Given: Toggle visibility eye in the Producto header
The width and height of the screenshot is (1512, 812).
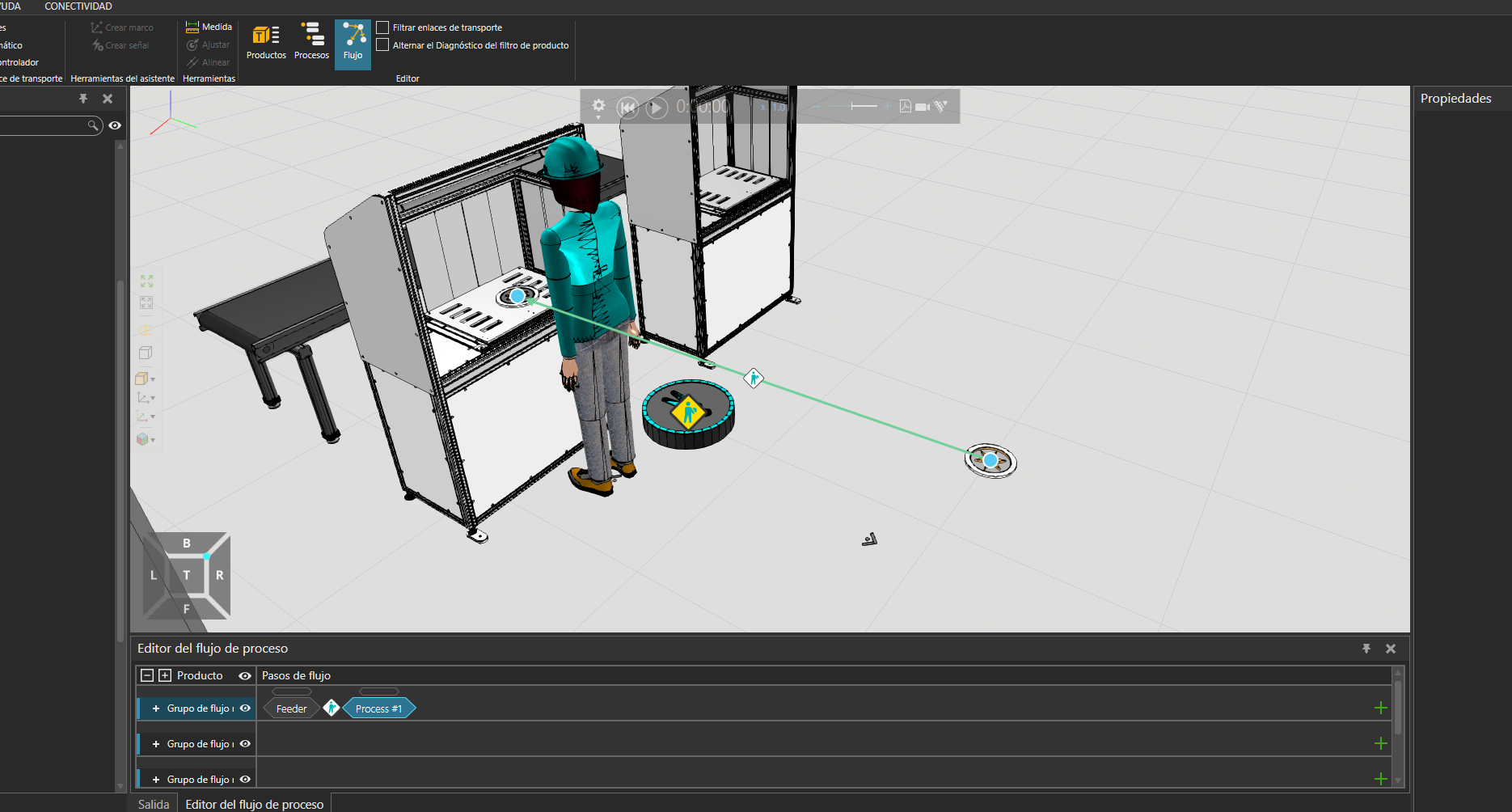Looking at the screenshot, I should 245,676.
